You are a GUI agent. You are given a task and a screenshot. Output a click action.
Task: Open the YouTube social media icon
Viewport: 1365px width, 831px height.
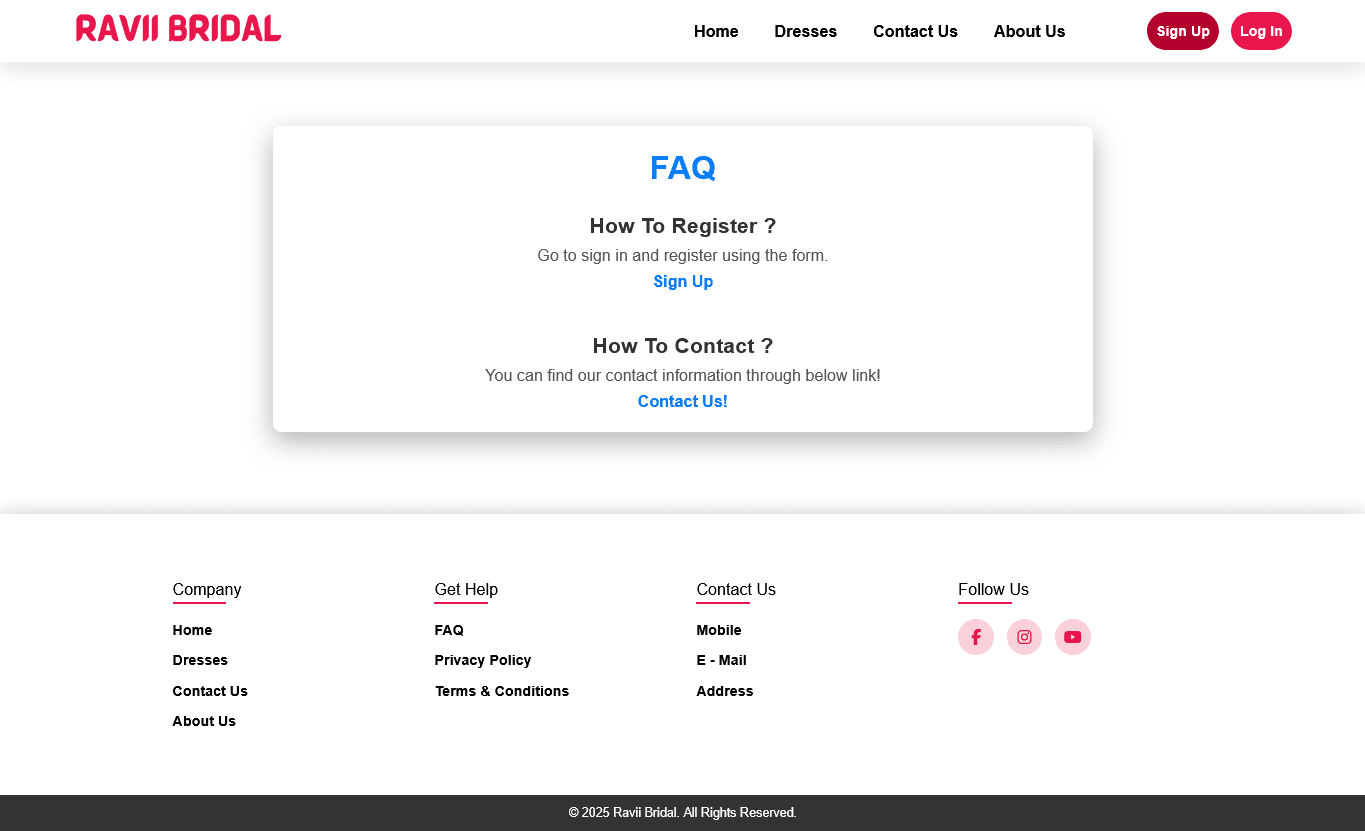tap(1073, 637)
